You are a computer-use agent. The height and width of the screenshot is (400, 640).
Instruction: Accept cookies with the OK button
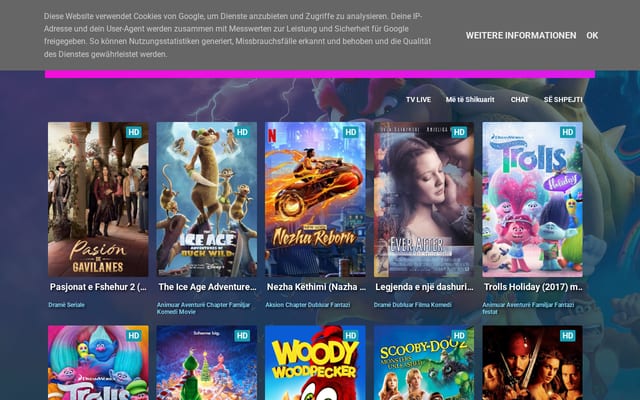click(592, 36)
